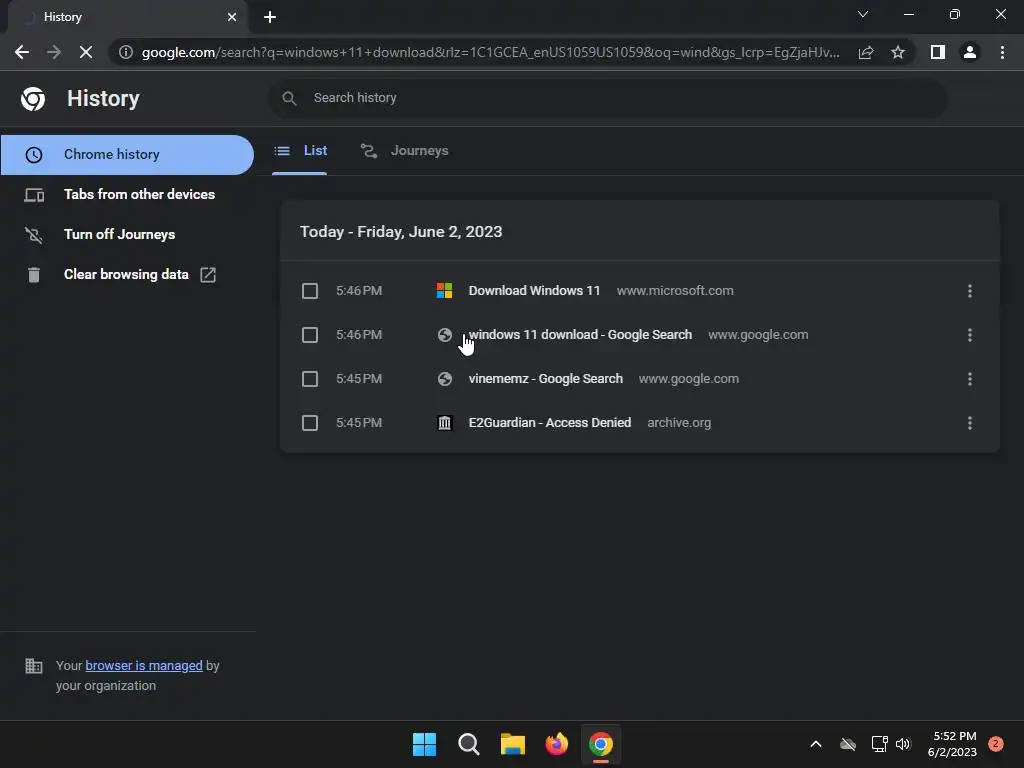The image size is (1024, 768).
Task: Open Clear browsing data
Action: point(127,274)
